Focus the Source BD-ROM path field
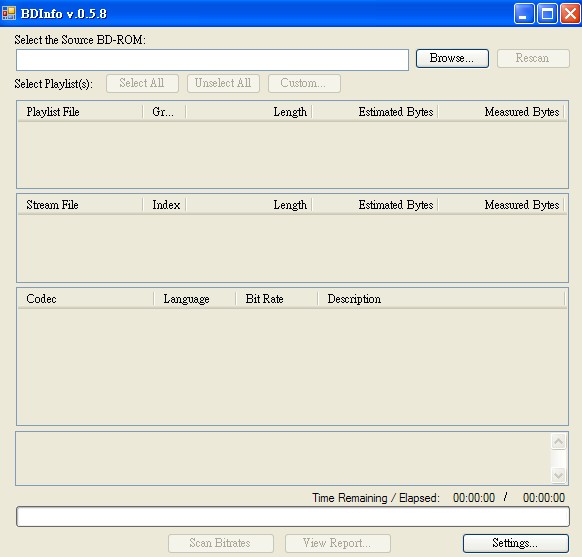Viewport: 582px width, 557px height. [x=212, y=60]
